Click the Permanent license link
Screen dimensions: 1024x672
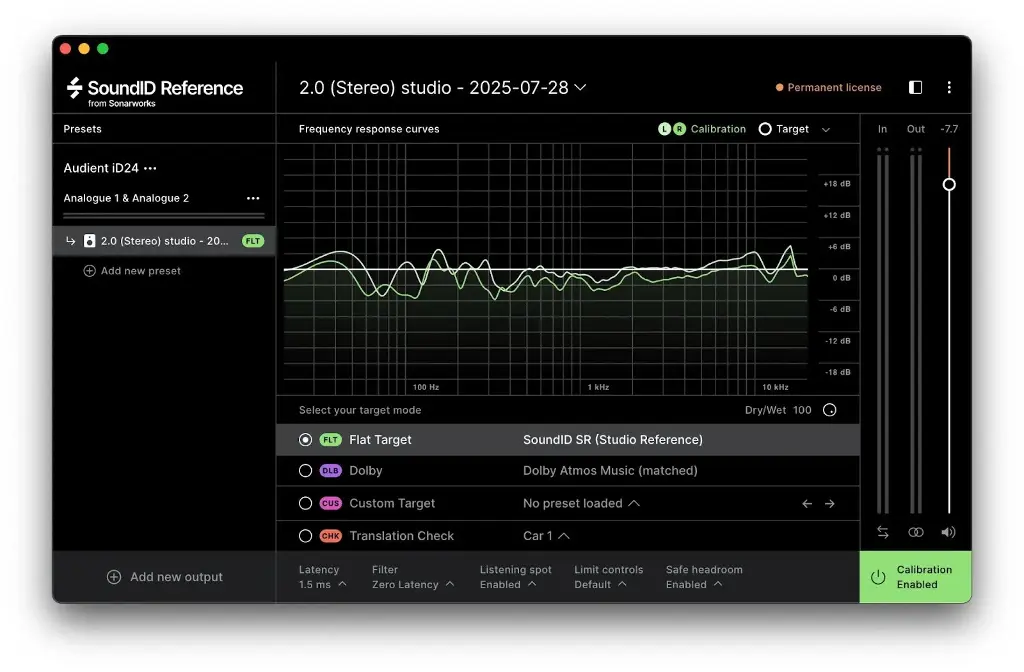(835, 88)
